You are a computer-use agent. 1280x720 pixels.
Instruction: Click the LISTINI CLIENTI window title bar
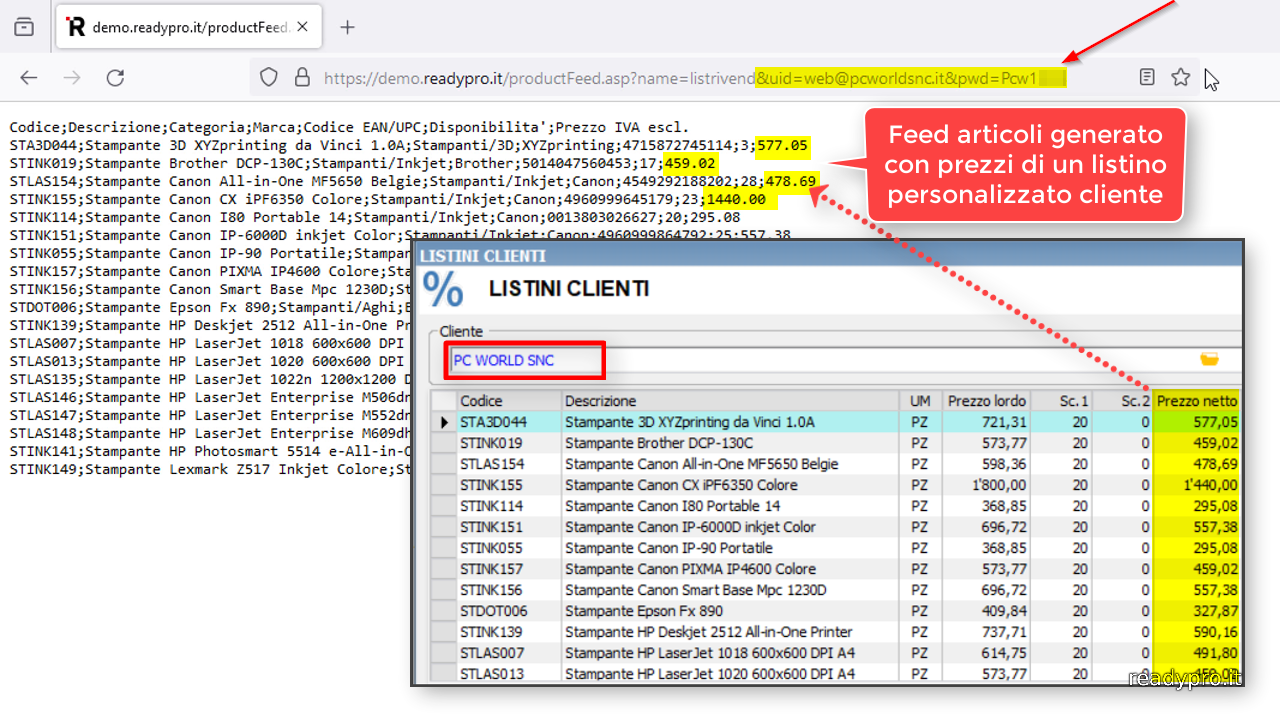tap(827, 256)
